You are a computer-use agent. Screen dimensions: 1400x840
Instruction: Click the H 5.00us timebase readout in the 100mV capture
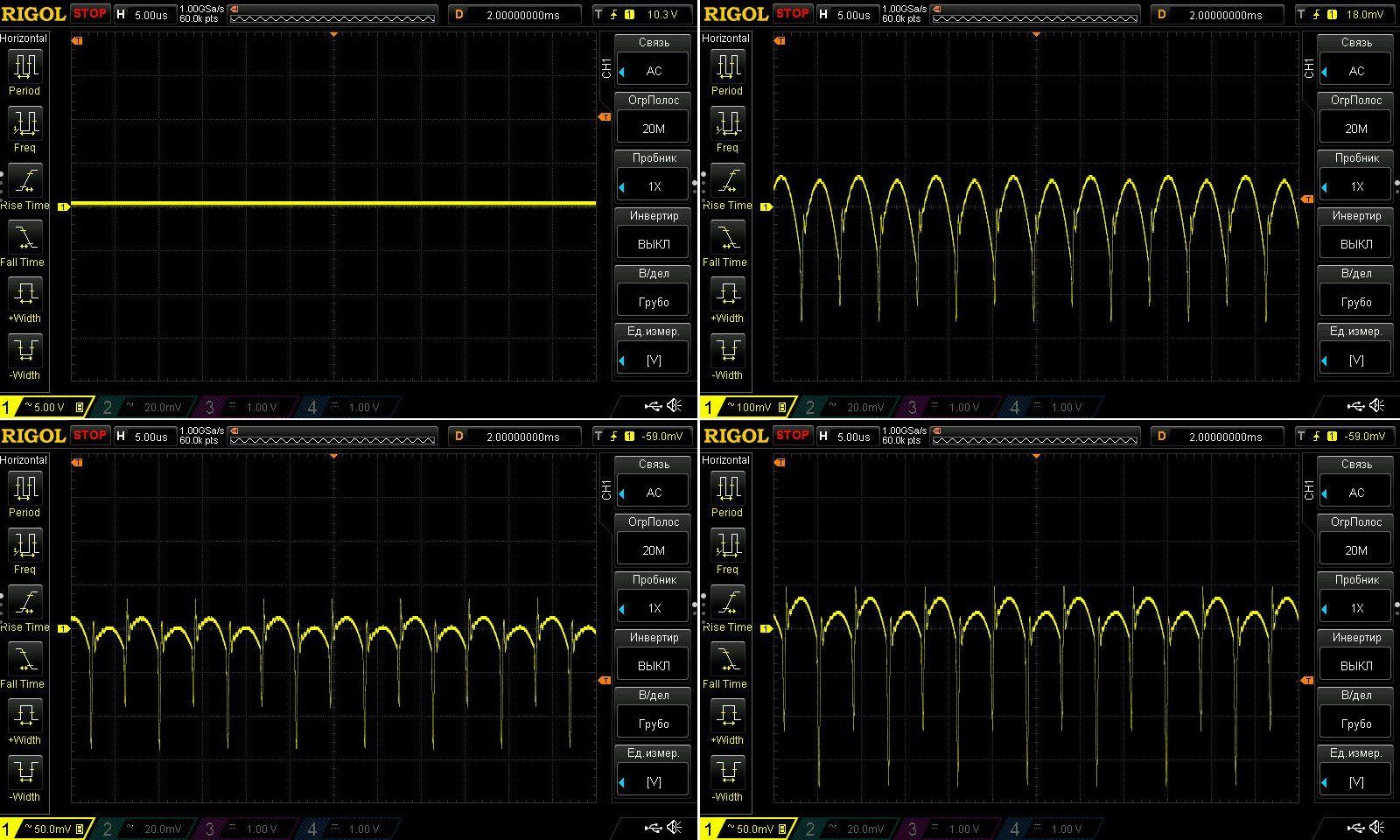[844, 15]
